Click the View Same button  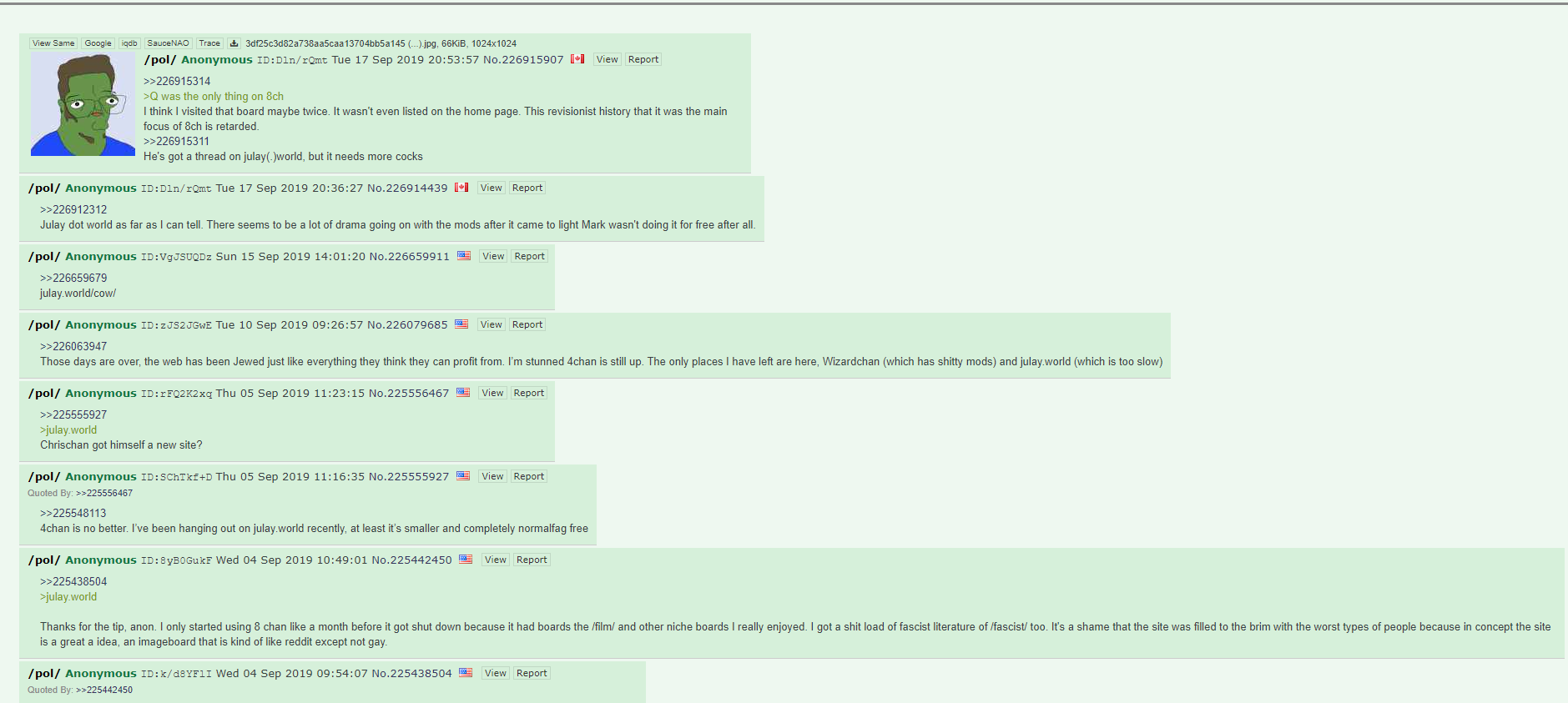coord(53,43)
